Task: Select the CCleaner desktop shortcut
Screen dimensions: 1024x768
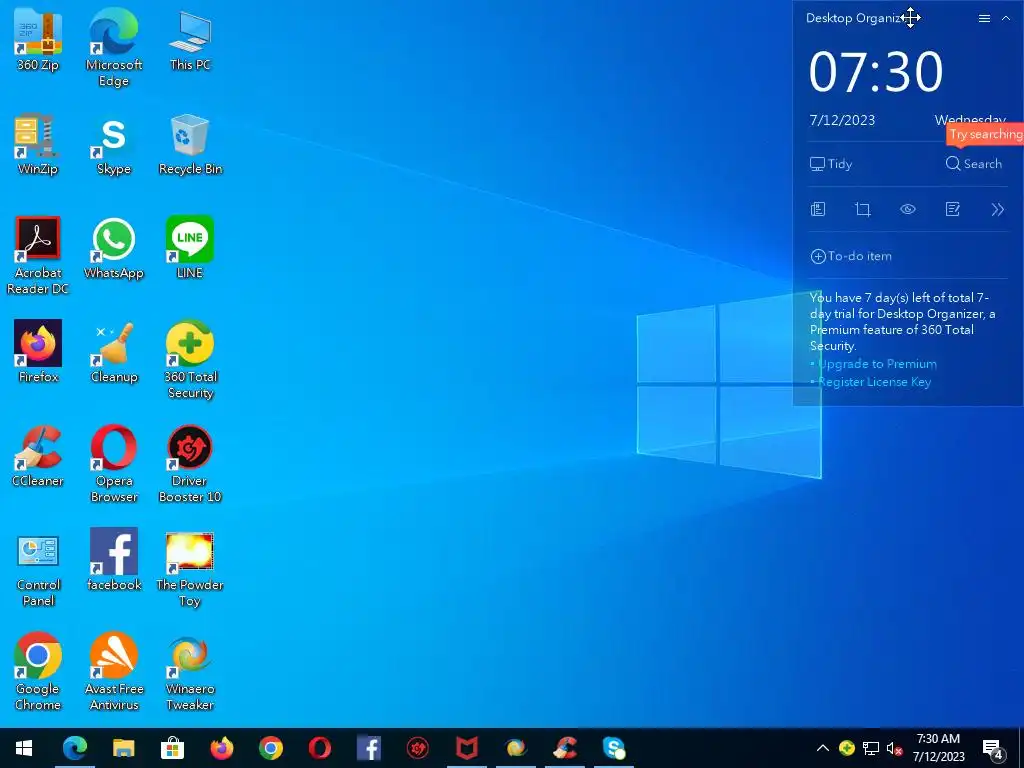Action: pos(38,455)
